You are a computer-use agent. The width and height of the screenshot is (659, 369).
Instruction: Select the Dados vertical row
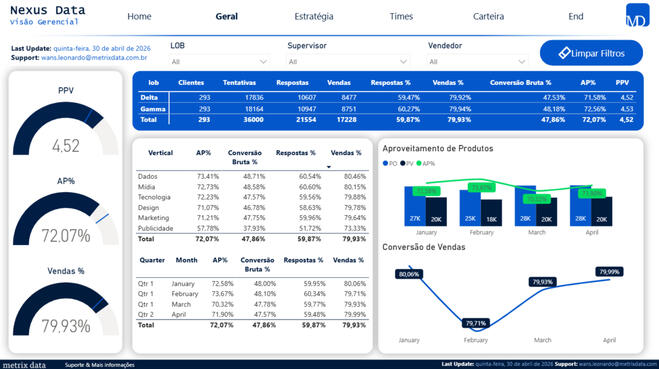click(x=252, y=177)
